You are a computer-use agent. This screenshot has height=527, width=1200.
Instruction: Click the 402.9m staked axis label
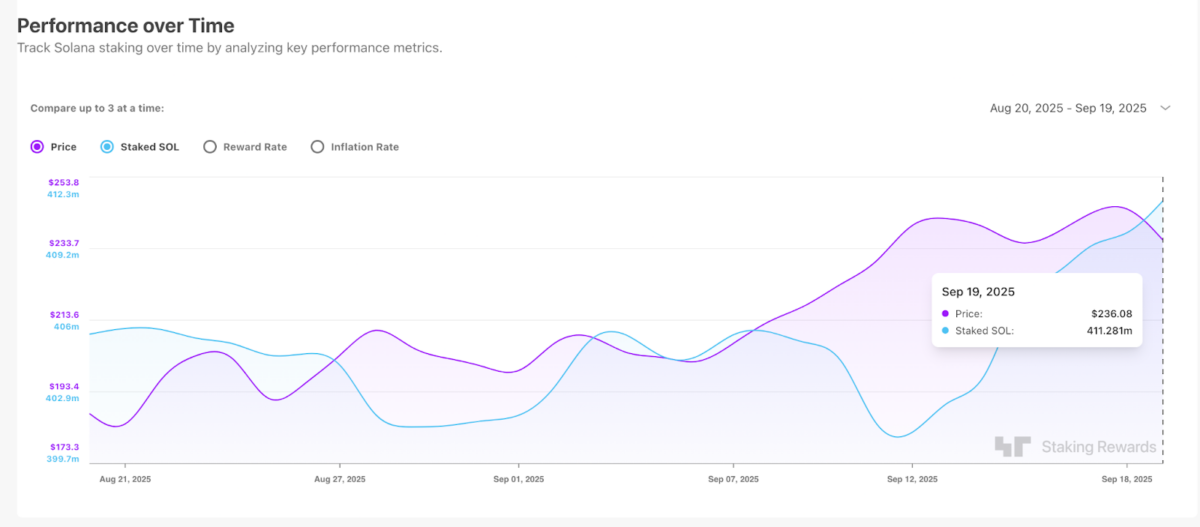[x=64, y=398]
